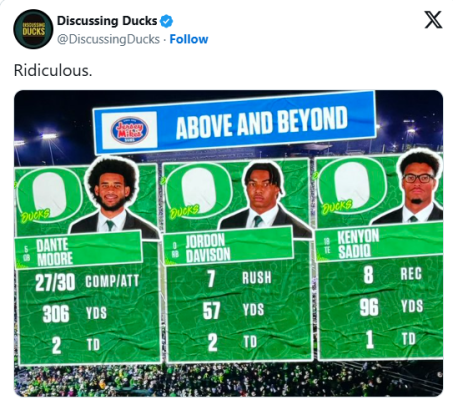
Task: Click the Oregon O logo on Jordon Davison card
Action: (199, 191)
